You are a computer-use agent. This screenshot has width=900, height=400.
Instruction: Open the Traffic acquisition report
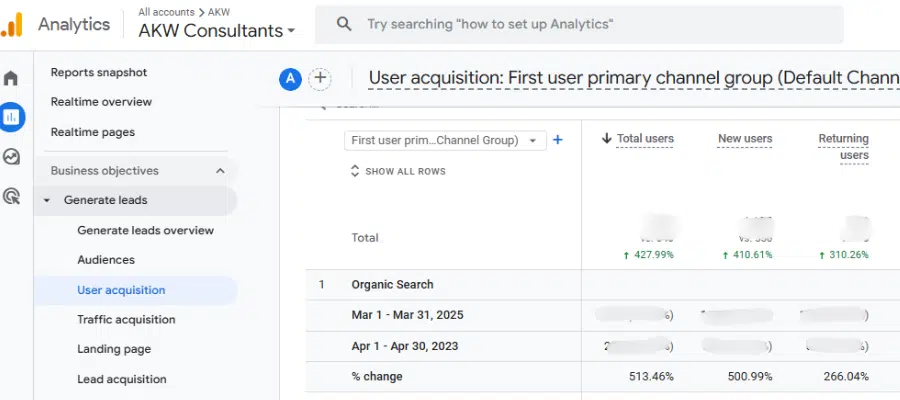click(x=126, y=320)
